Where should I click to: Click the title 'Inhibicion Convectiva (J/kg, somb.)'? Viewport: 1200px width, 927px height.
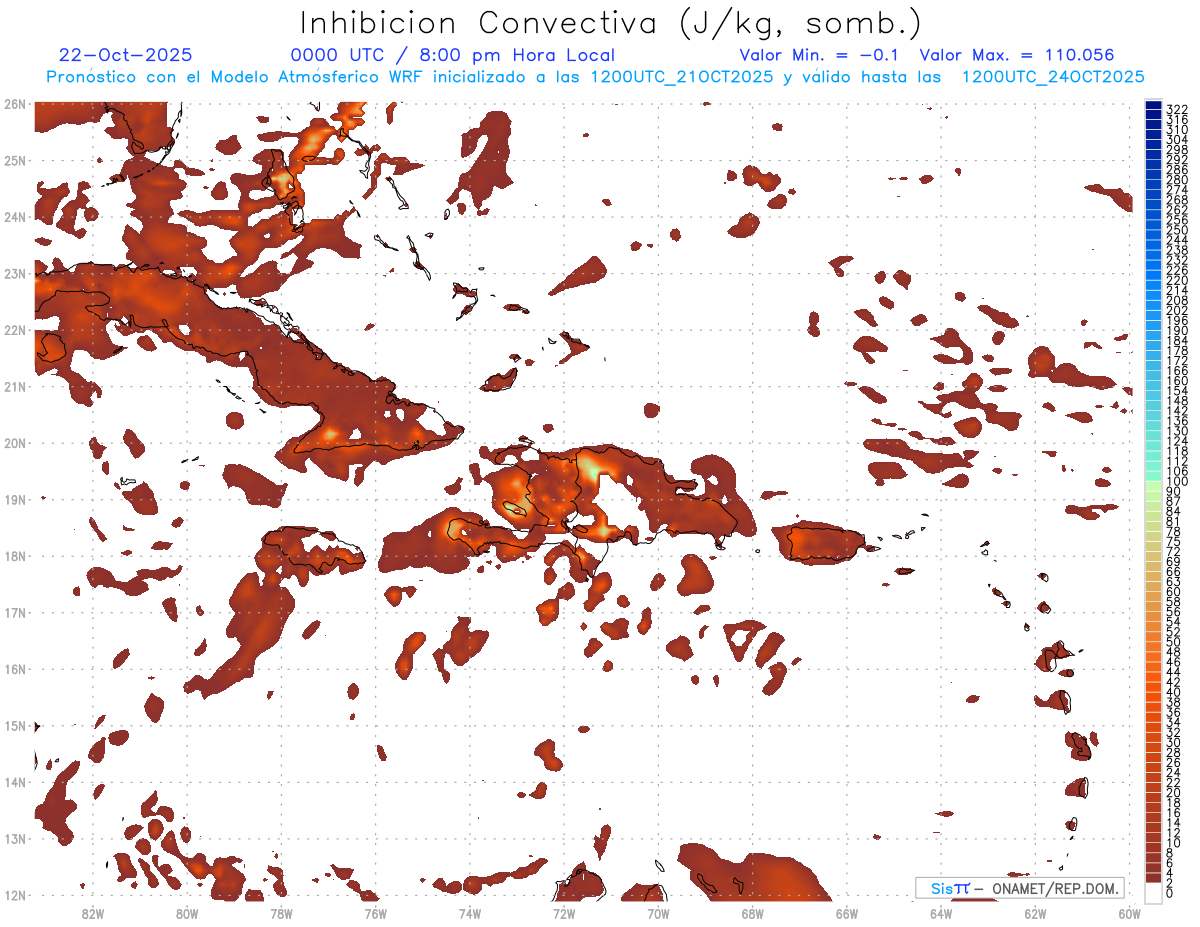[611, 23]
